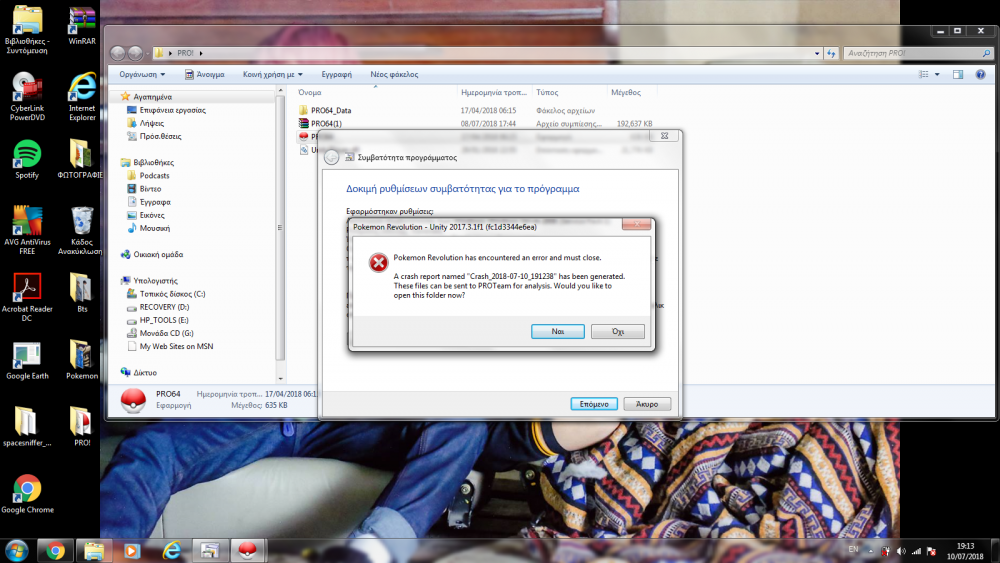The image size is (1000, 563).
Task: Open the WinRAR desktop shortcut
Action: 82,26
